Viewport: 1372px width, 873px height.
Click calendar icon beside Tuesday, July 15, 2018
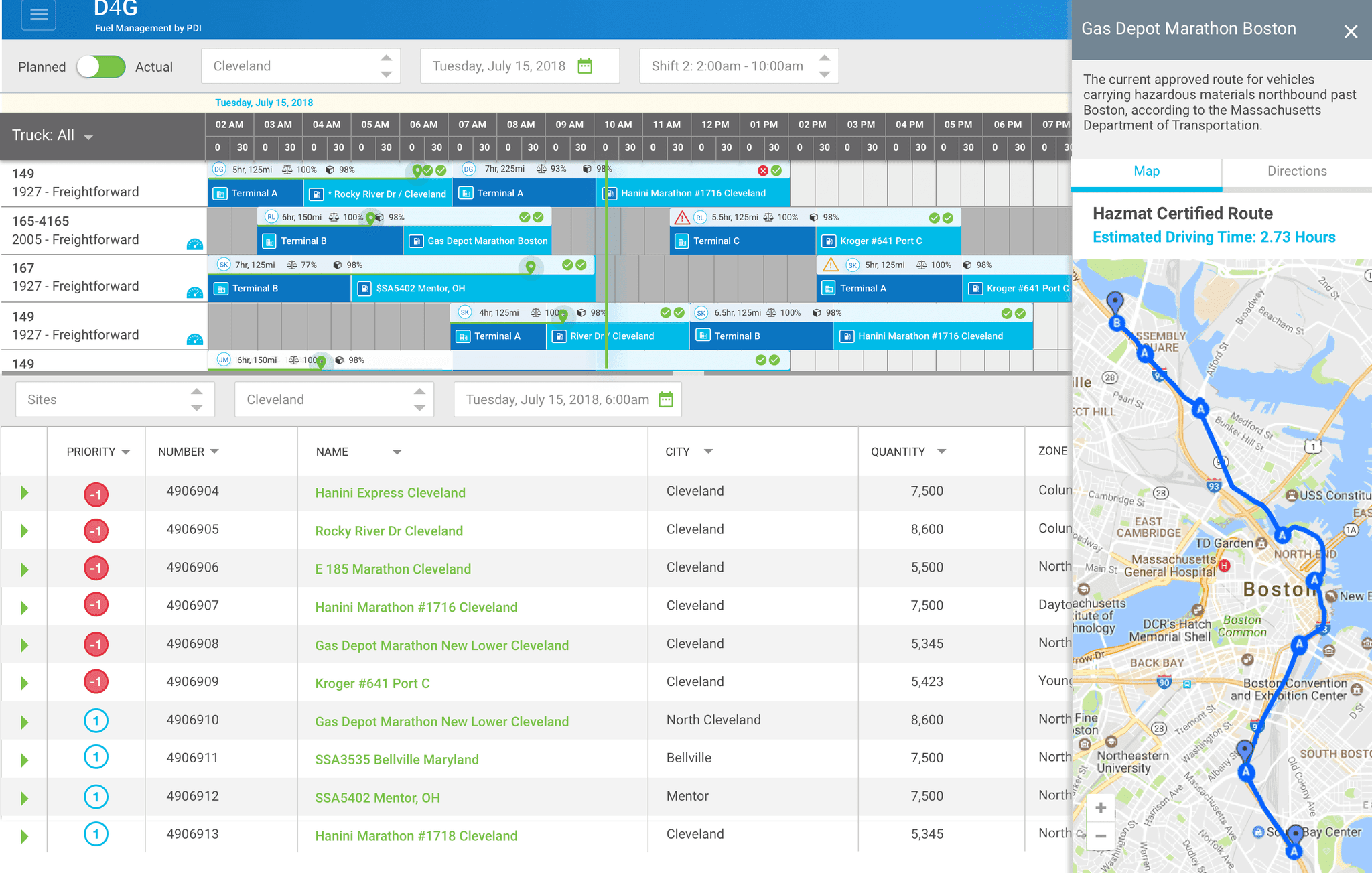tap(585, 66)
